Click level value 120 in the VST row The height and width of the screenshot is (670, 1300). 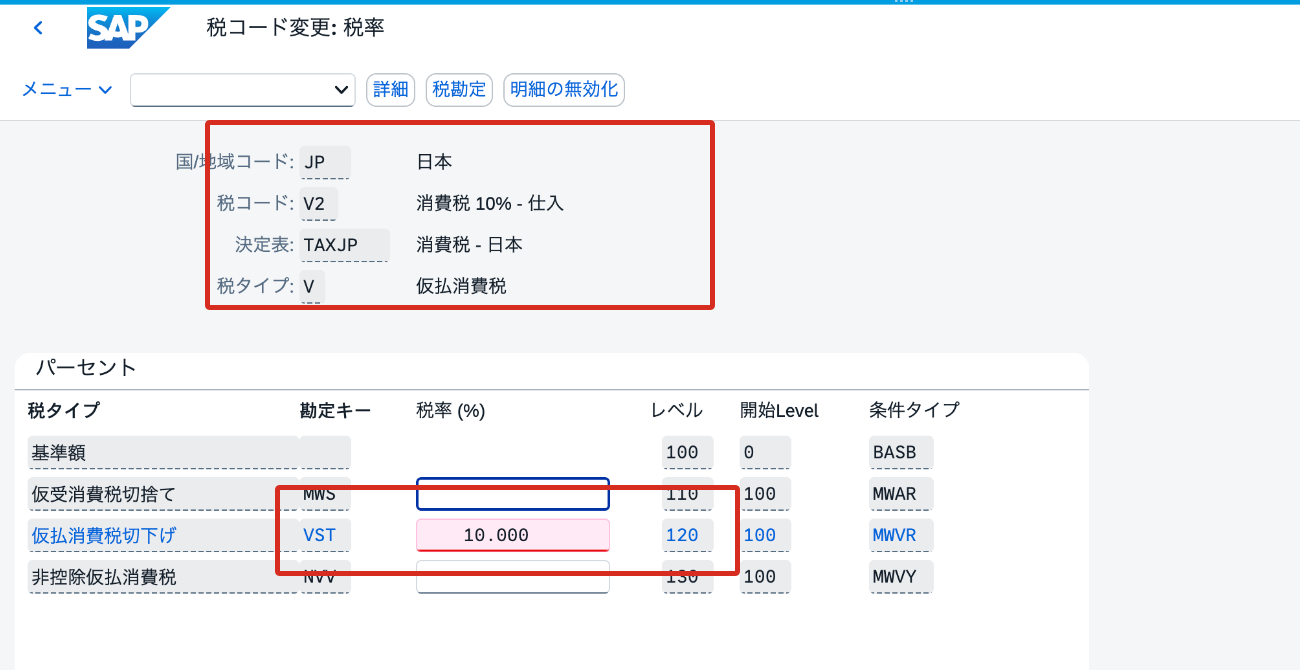pyautogui.click(x=687, y=536)
